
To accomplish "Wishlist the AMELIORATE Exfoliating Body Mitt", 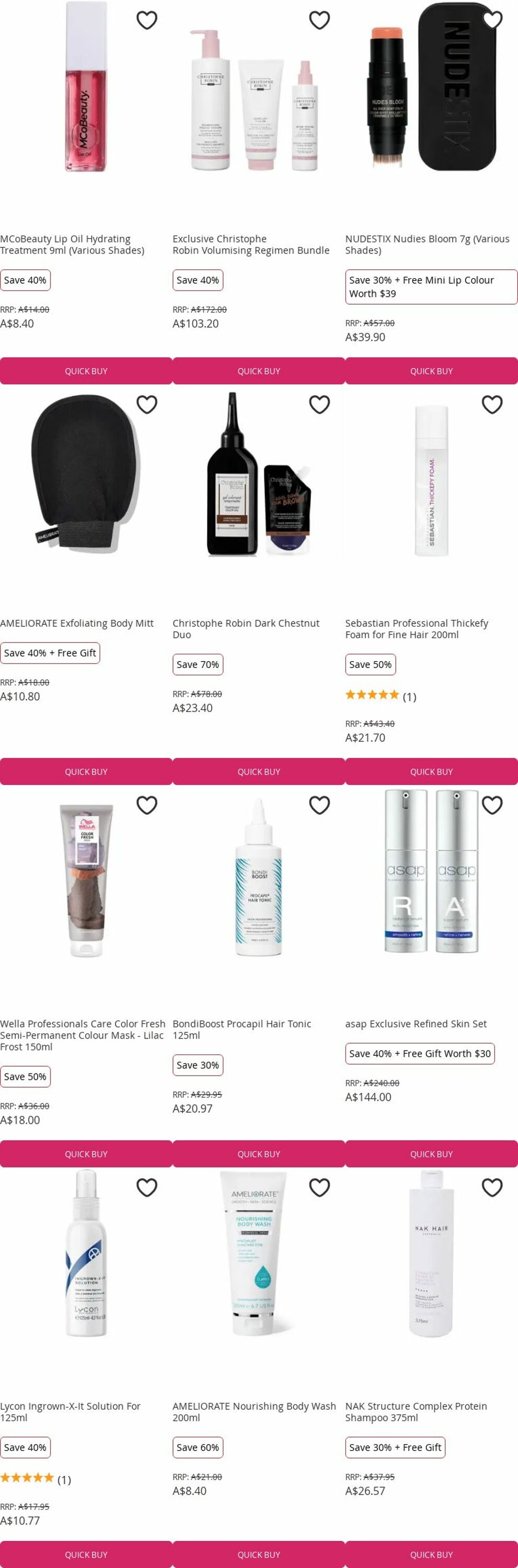I will click(147, 405).
